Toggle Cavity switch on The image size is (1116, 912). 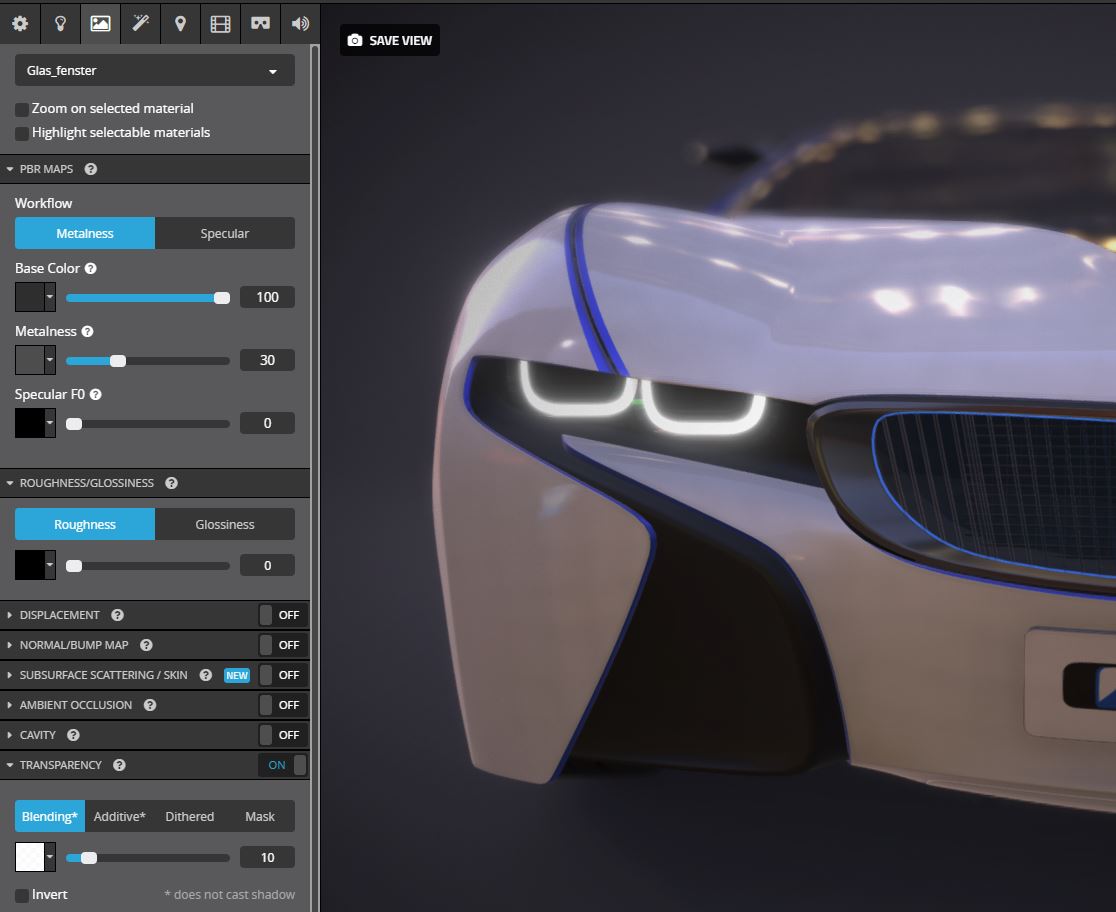(x=283, y=735)
